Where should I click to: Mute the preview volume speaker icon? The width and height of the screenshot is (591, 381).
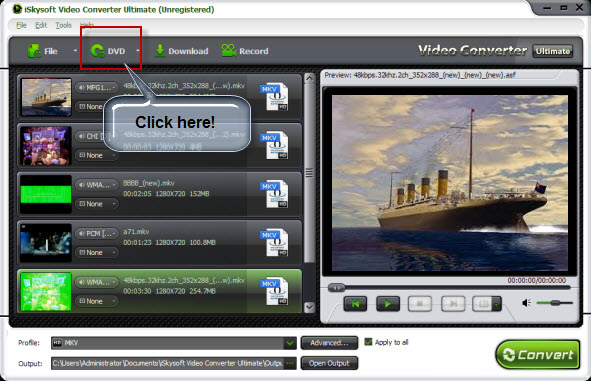[x=526, y=303]
